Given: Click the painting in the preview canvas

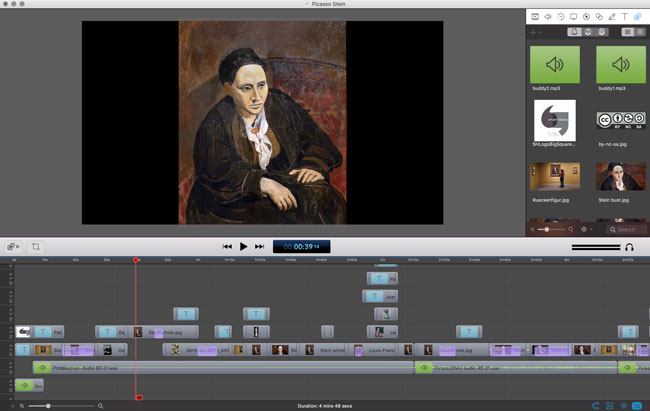Looking at the screenshot, I should 262,123.
